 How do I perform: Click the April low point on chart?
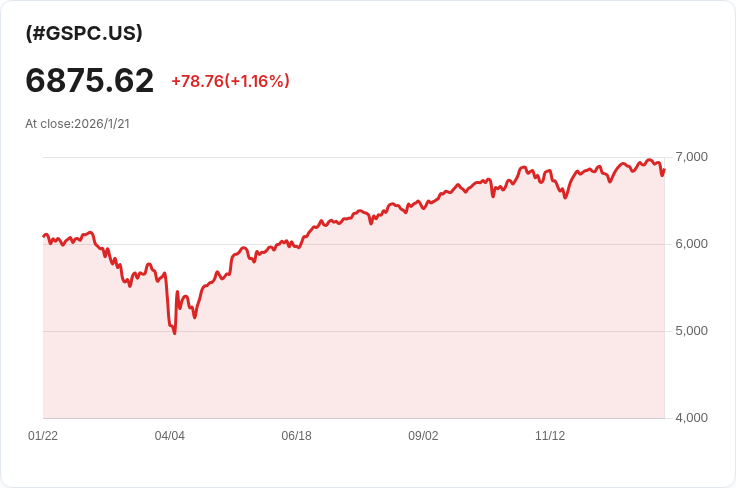175,333
